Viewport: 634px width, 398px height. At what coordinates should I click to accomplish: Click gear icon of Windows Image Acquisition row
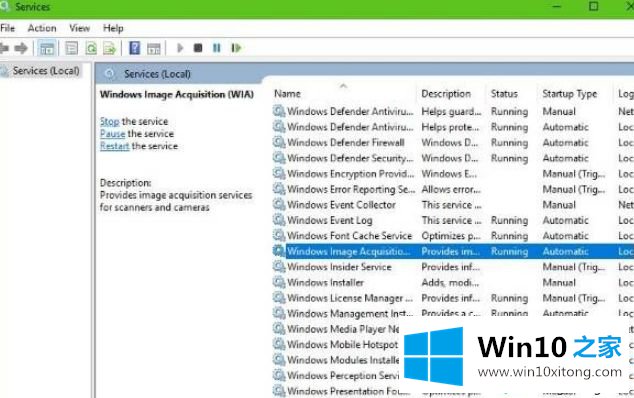pyautogui.click(x=279, y=251)
